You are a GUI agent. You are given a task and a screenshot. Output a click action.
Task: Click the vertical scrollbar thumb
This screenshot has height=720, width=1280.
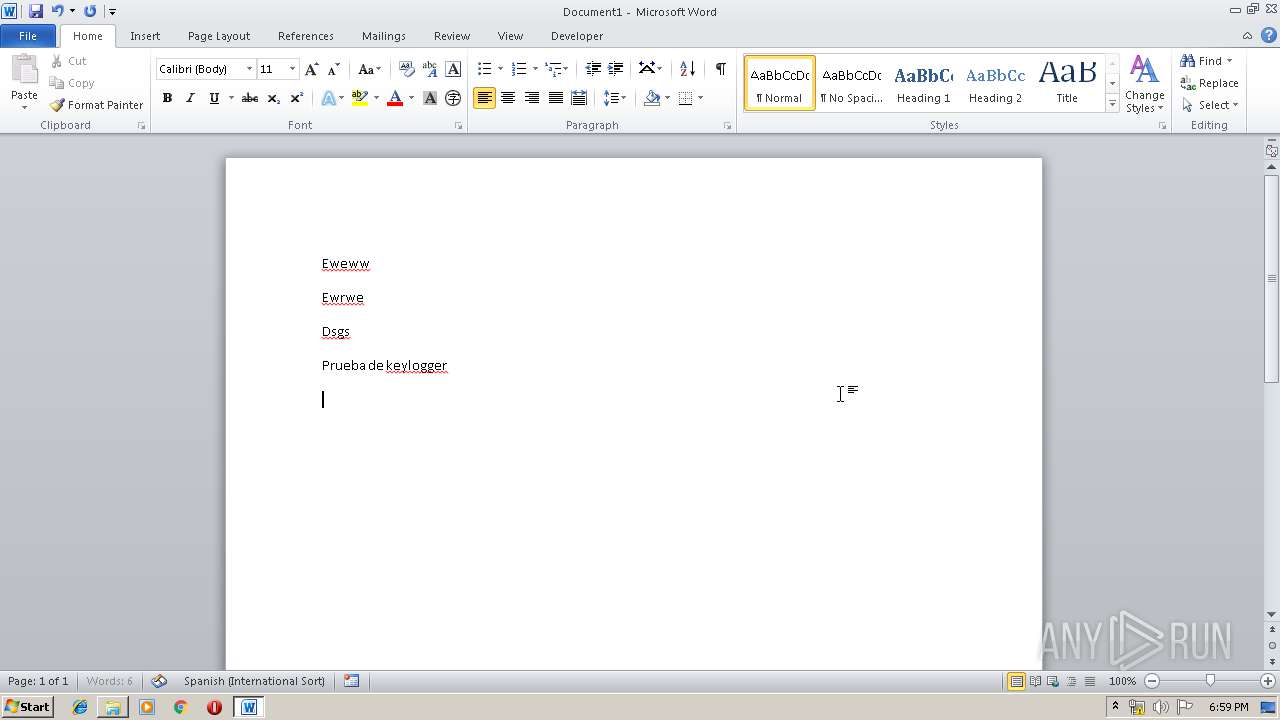click(x=1272, y=278)
